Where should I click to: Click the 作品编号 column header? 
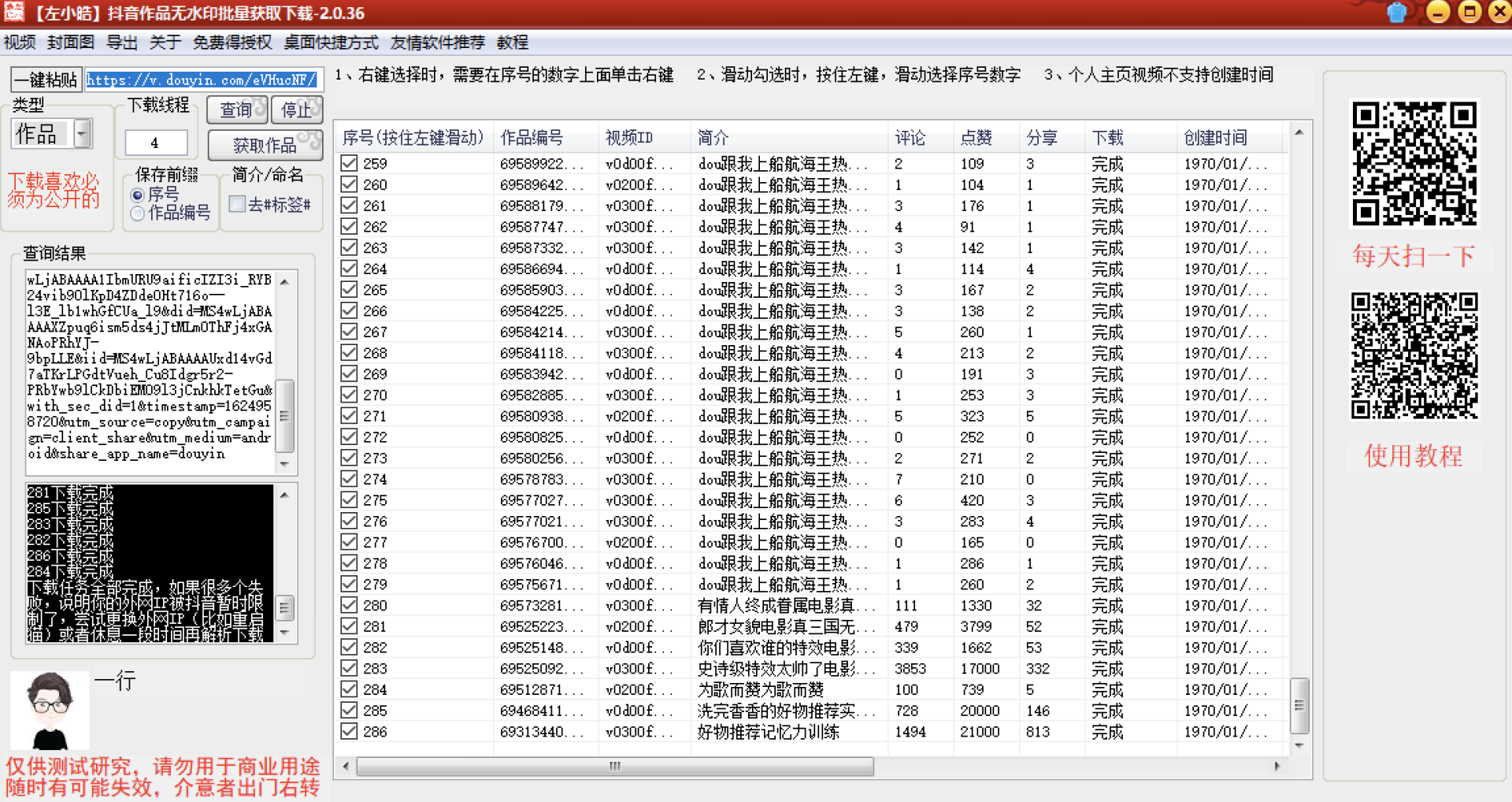tap(546, 138)
